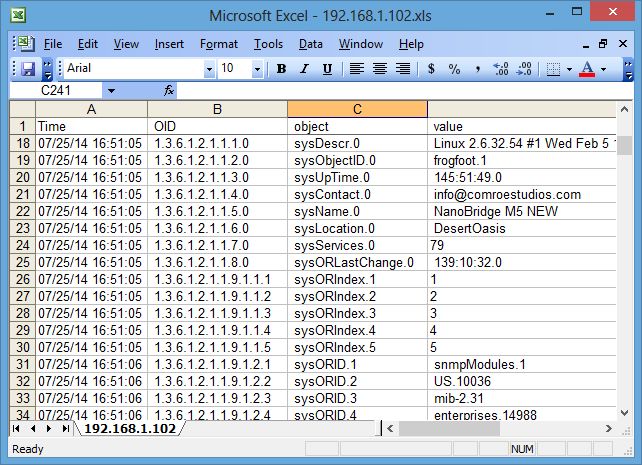
Task: Apply Comma style
Action: click(477, 69)
